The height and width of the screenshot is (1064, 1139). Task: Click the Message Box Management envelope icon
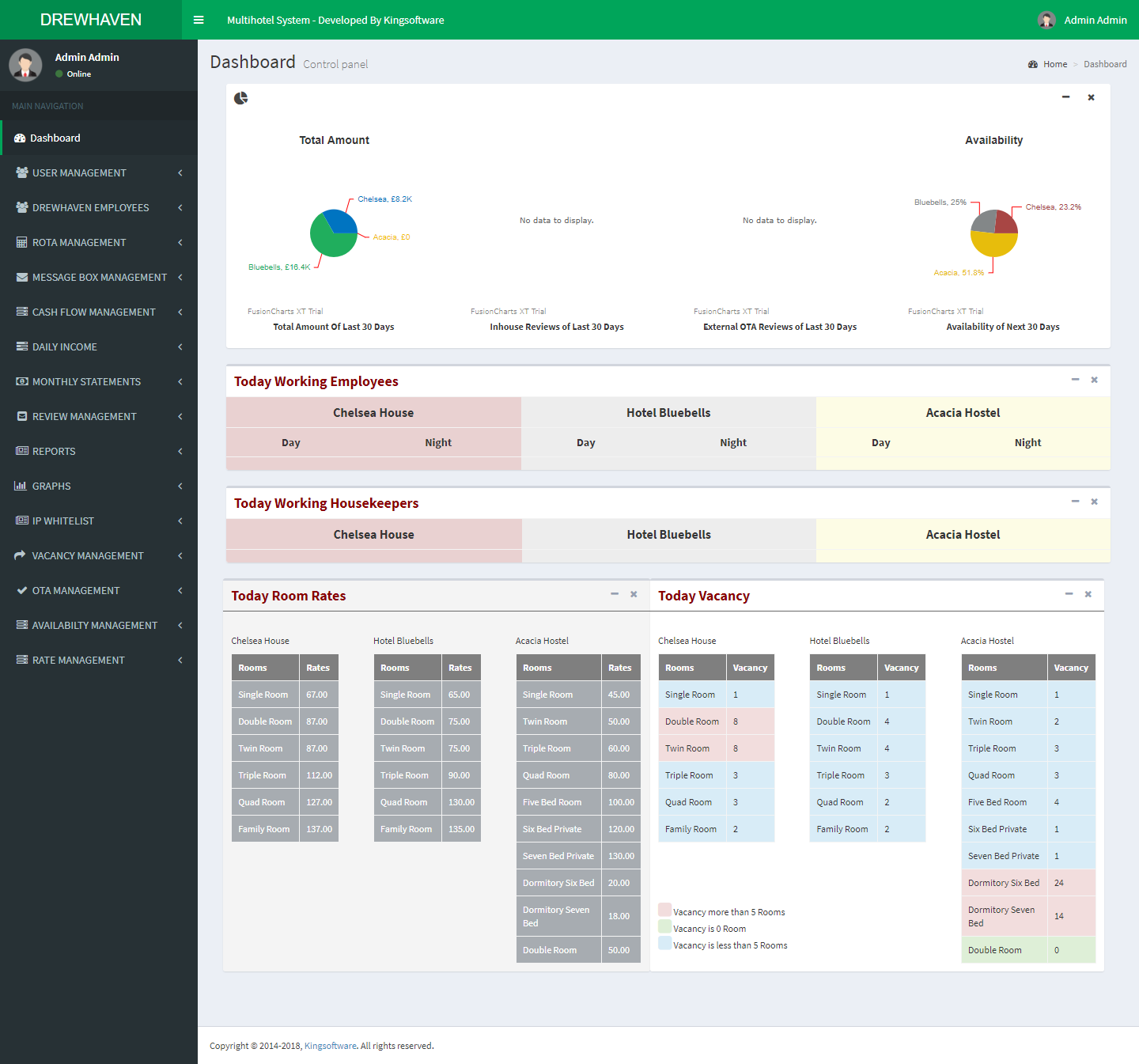point(22,277)
